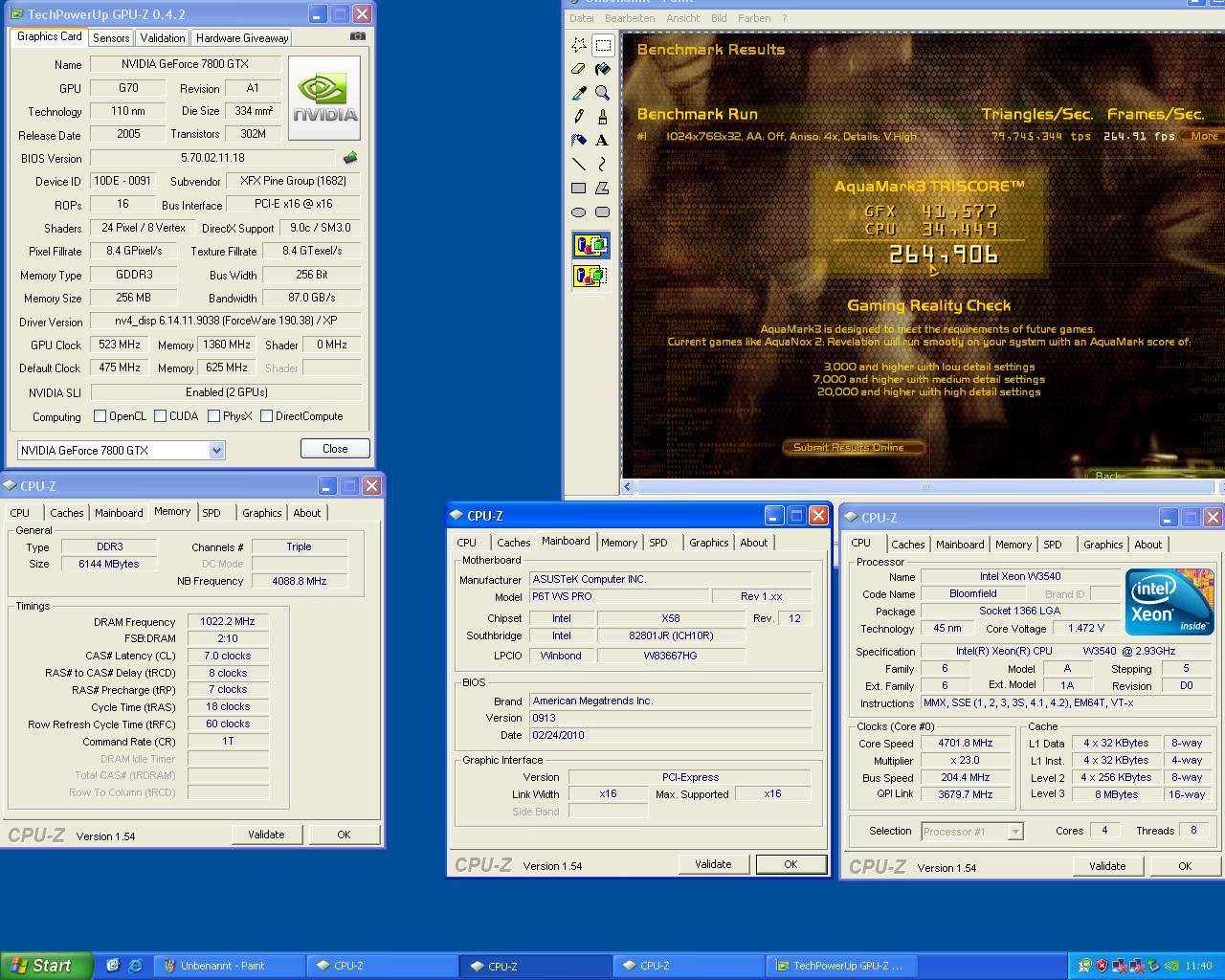Select the Free-Form Select tool in Paint
Image resolution: width=1225 pixels, height=980 pixels.
pos(579,45)
